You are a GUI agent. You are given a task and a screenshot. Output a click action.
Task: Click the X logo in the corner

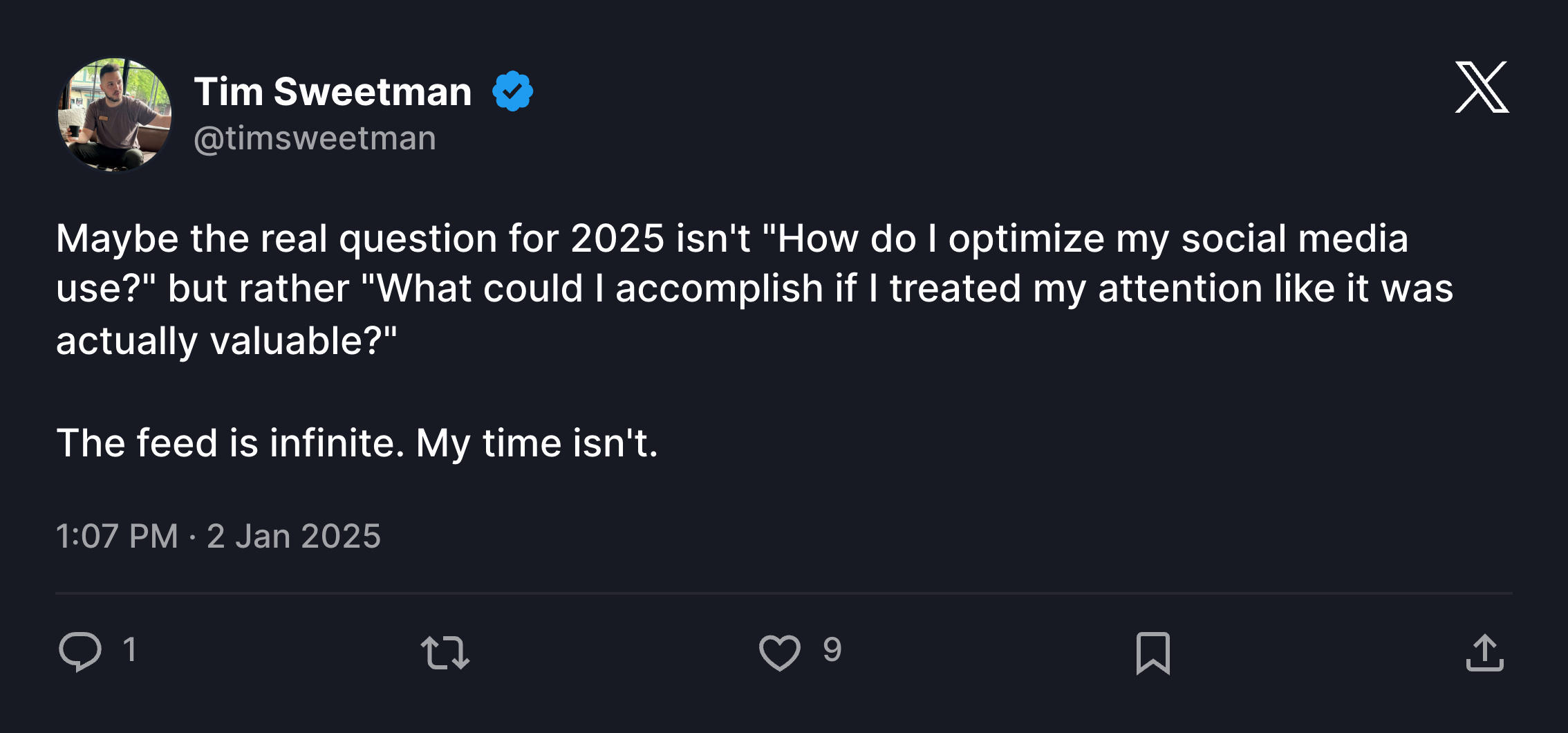click(x=1482, y=87)
